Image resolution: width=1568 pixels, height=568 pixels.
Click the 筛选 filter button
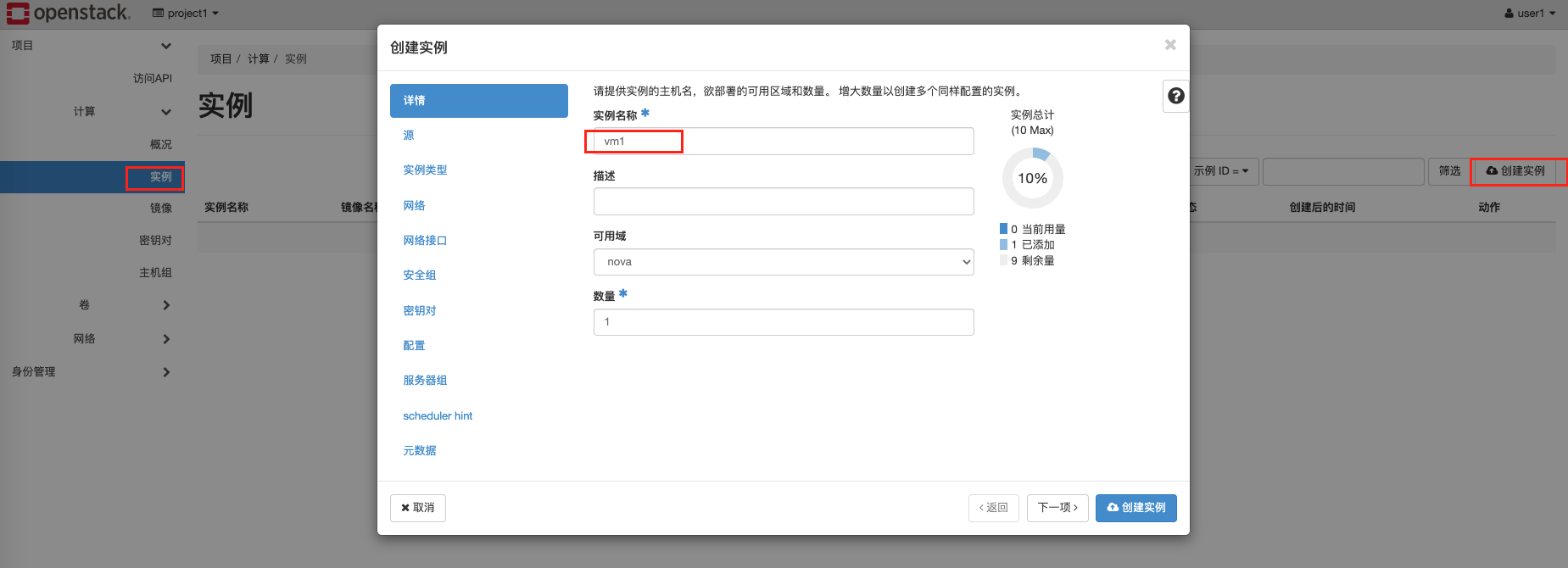[1449, 170]
